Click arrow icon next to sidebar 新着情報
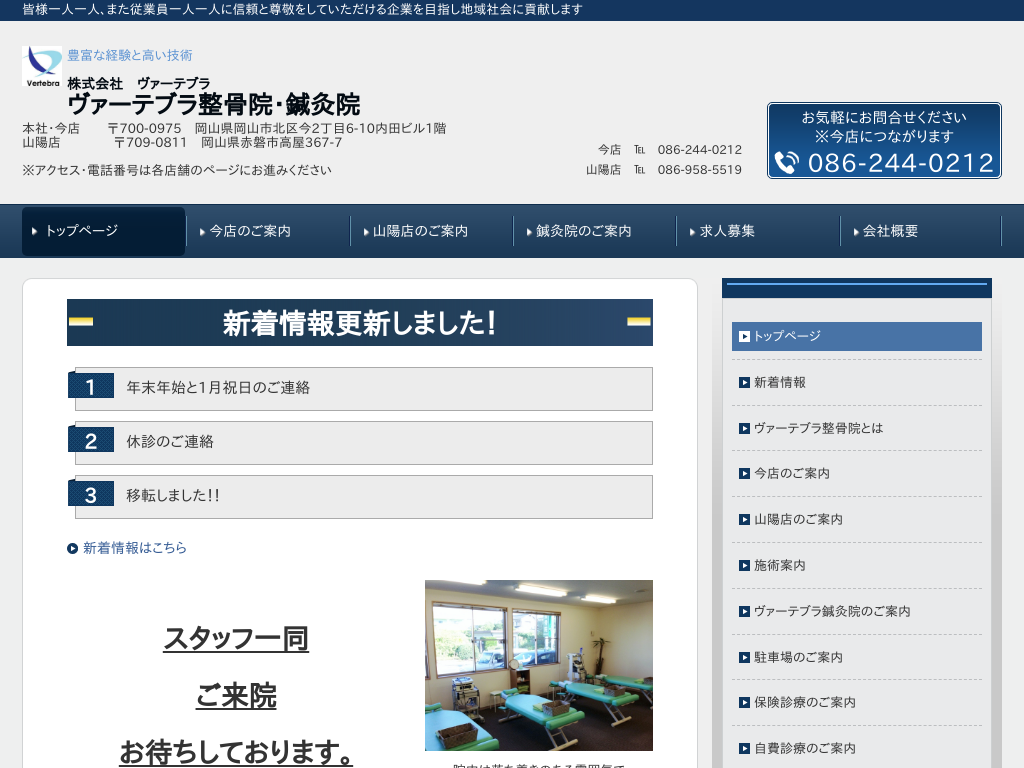The height and width of the screenshot is (768, 1024). [x=744, y=382]
